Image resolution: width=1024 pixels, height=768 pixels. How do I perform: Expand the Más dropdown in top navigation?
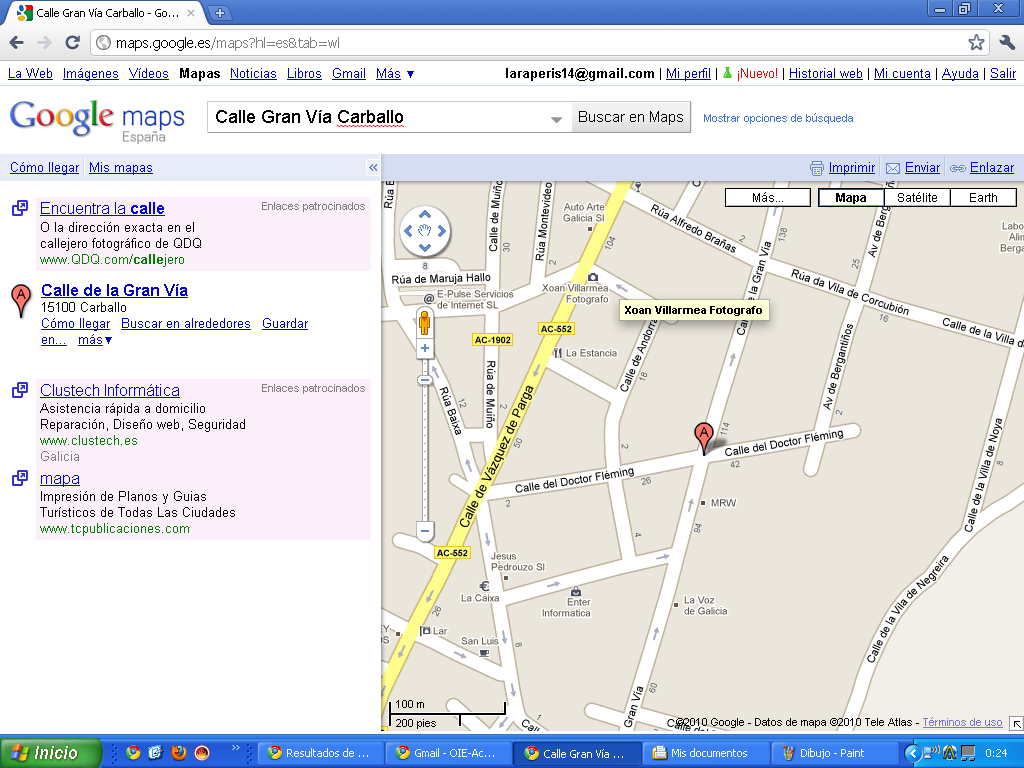pos(395,74)
